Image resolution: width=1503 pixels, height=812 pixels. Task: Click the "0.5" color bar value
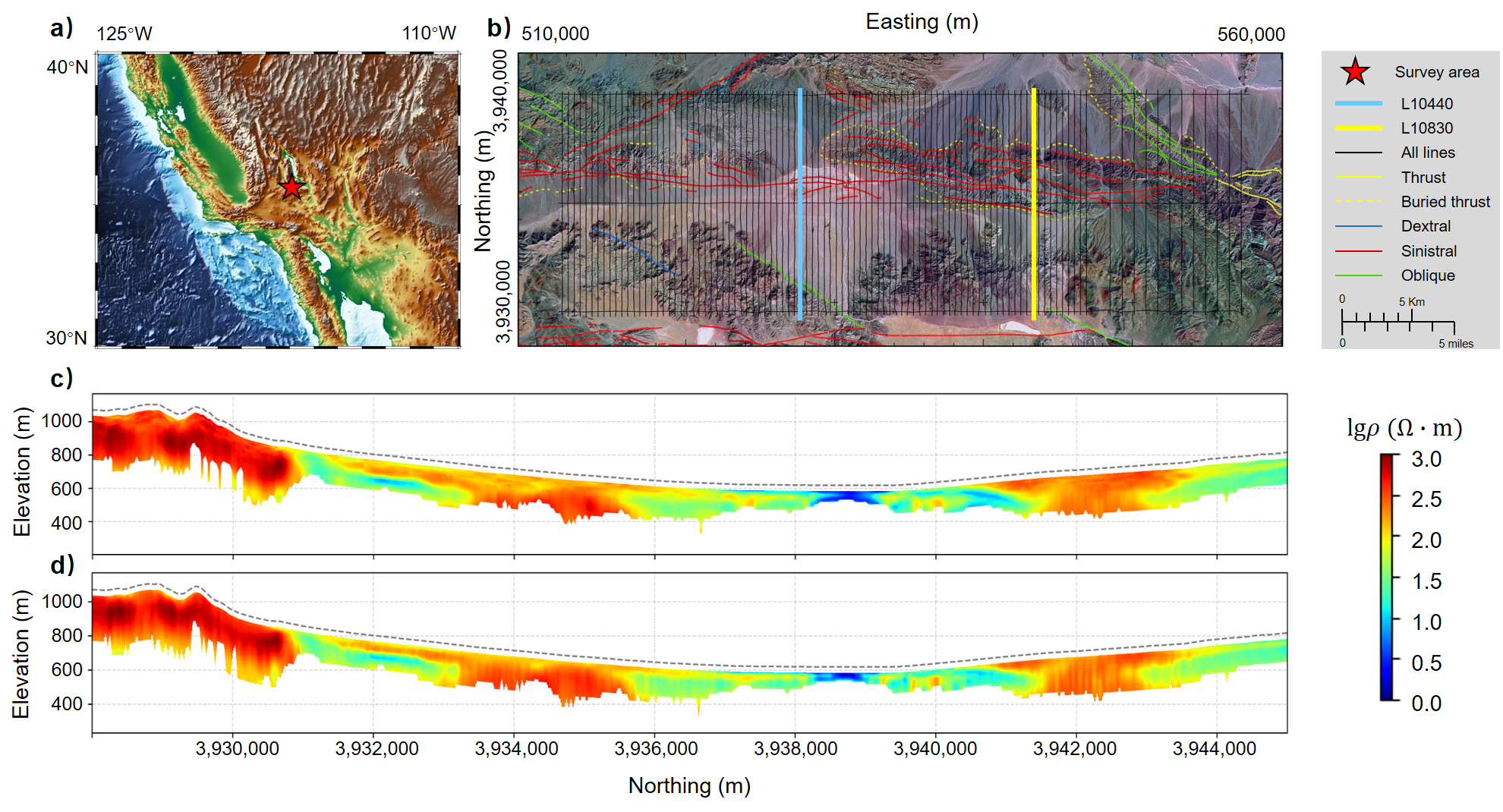click(1426, 663)
